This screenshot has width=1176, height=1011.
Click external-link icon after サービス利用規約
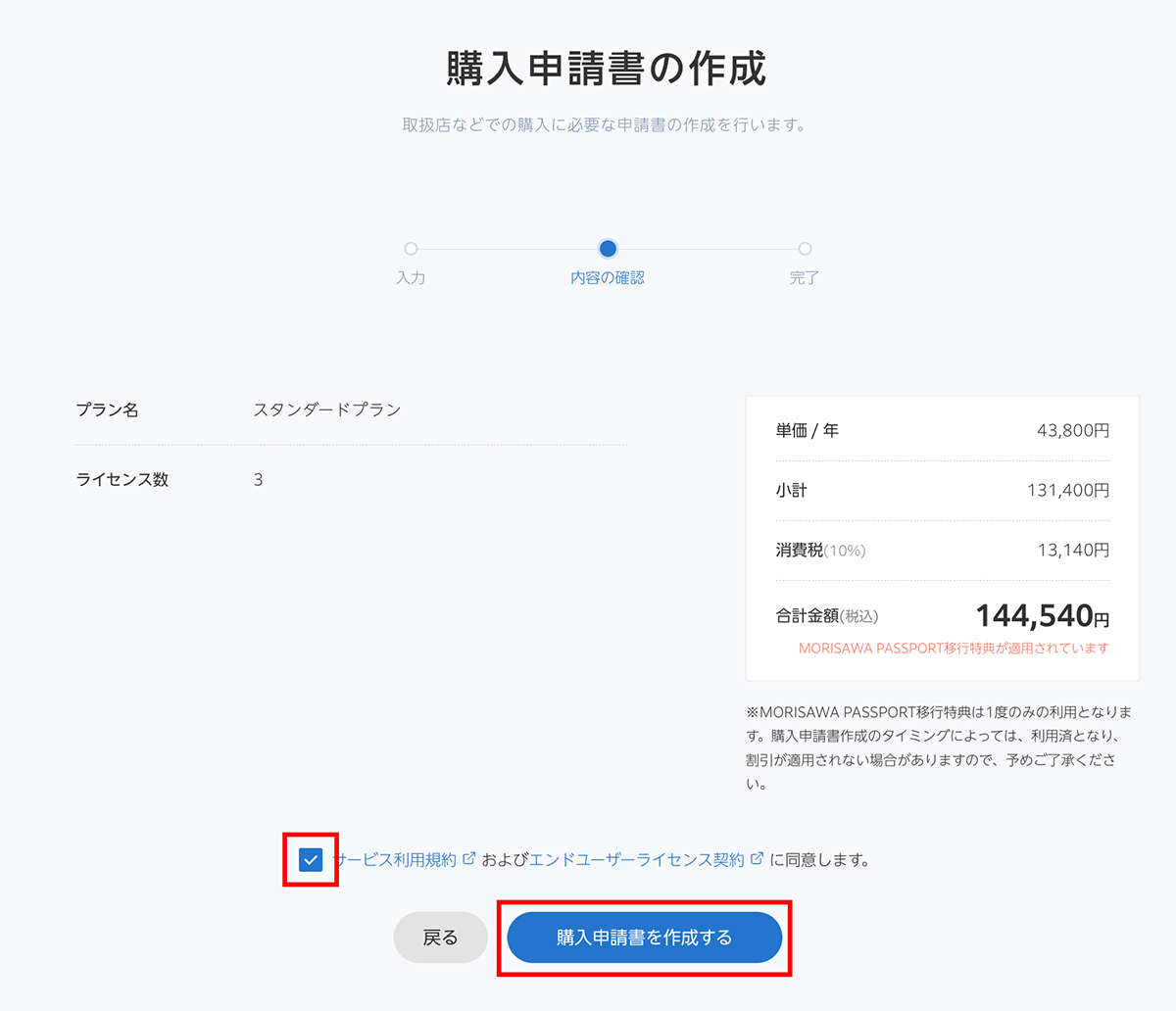[x=469, y=859]
